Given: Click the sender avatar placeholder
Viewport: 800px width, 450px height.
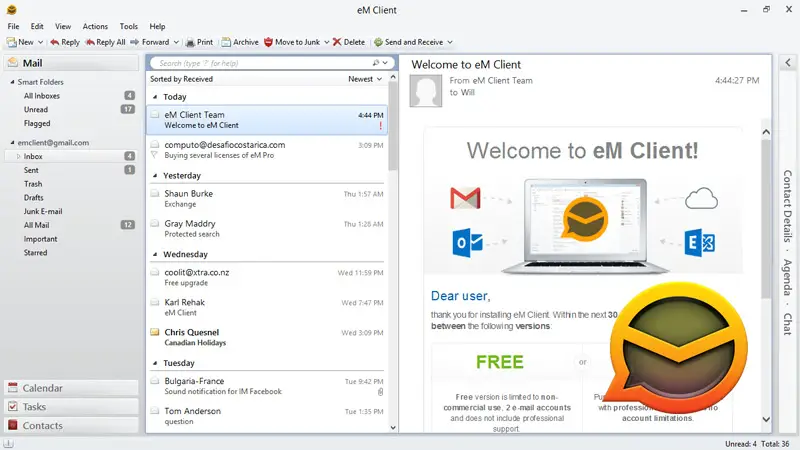Looking at the screenshot, I should 426,91.
